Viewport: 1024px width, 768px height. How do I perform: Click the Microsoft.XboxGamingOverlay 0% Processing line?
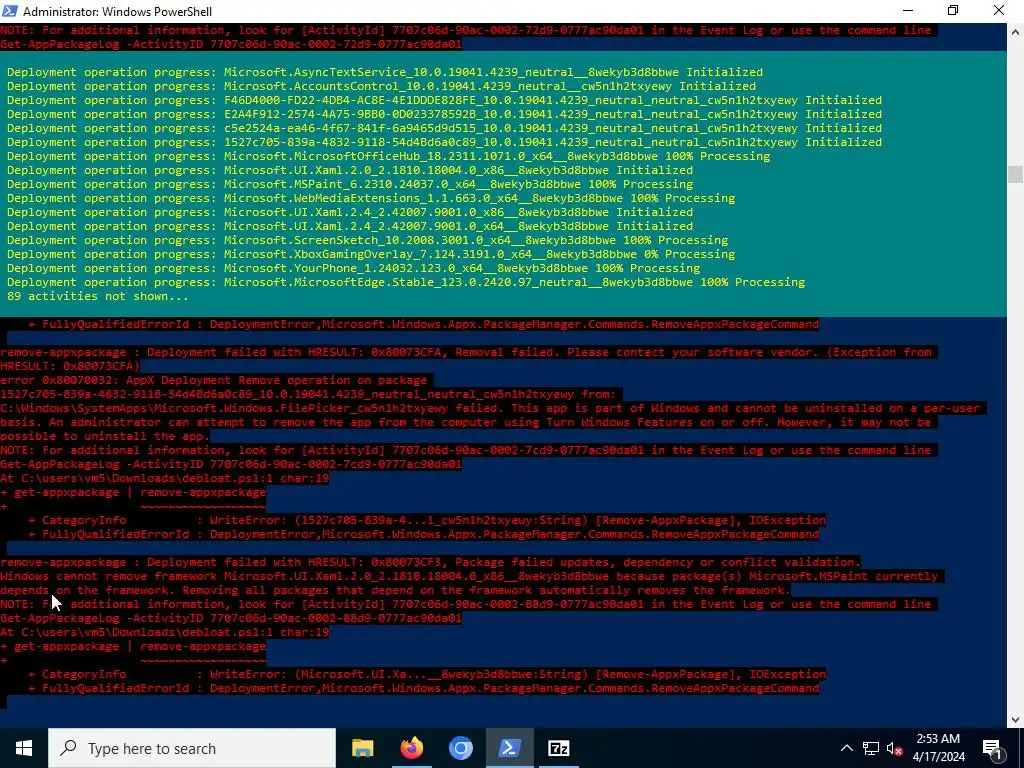pyautogui.click(x=371, y=254)
